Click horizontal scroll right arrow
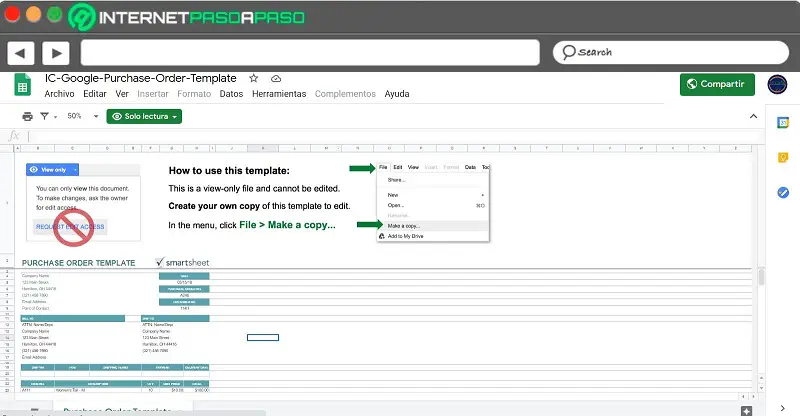The image size is (800, 416). pyautogui.click(x=753, y=397)
